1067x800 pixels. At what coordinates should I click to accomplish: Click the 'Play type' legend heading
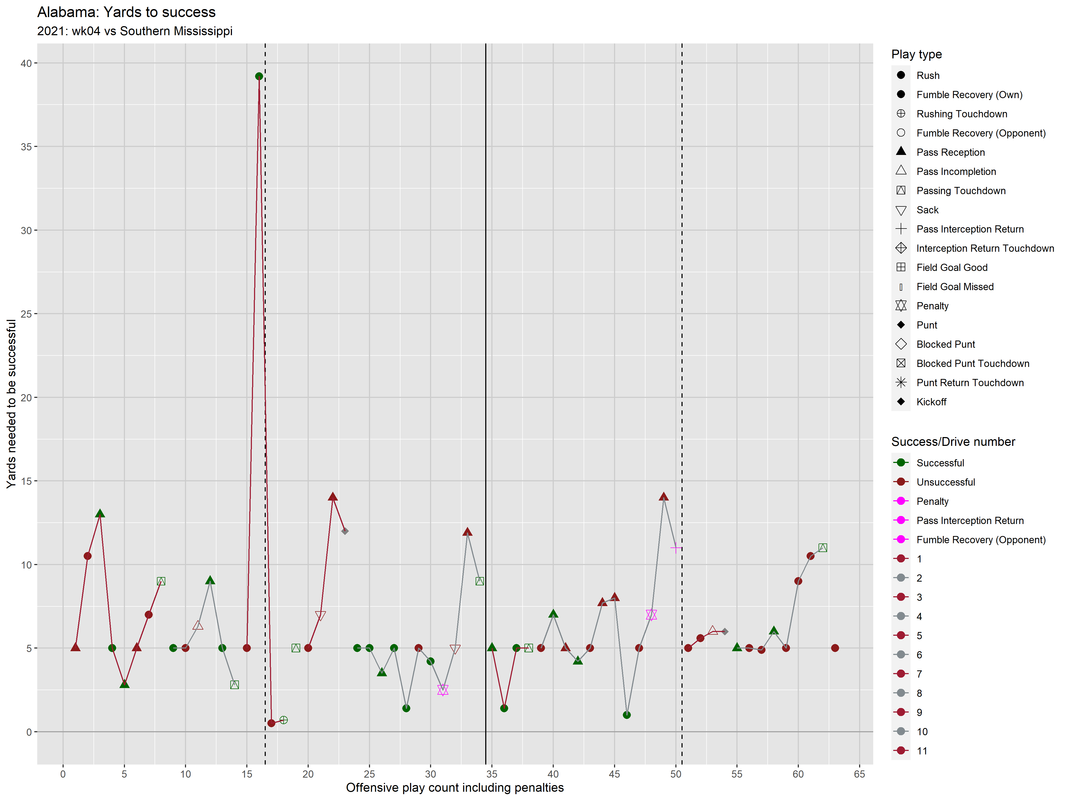point(917,54)
